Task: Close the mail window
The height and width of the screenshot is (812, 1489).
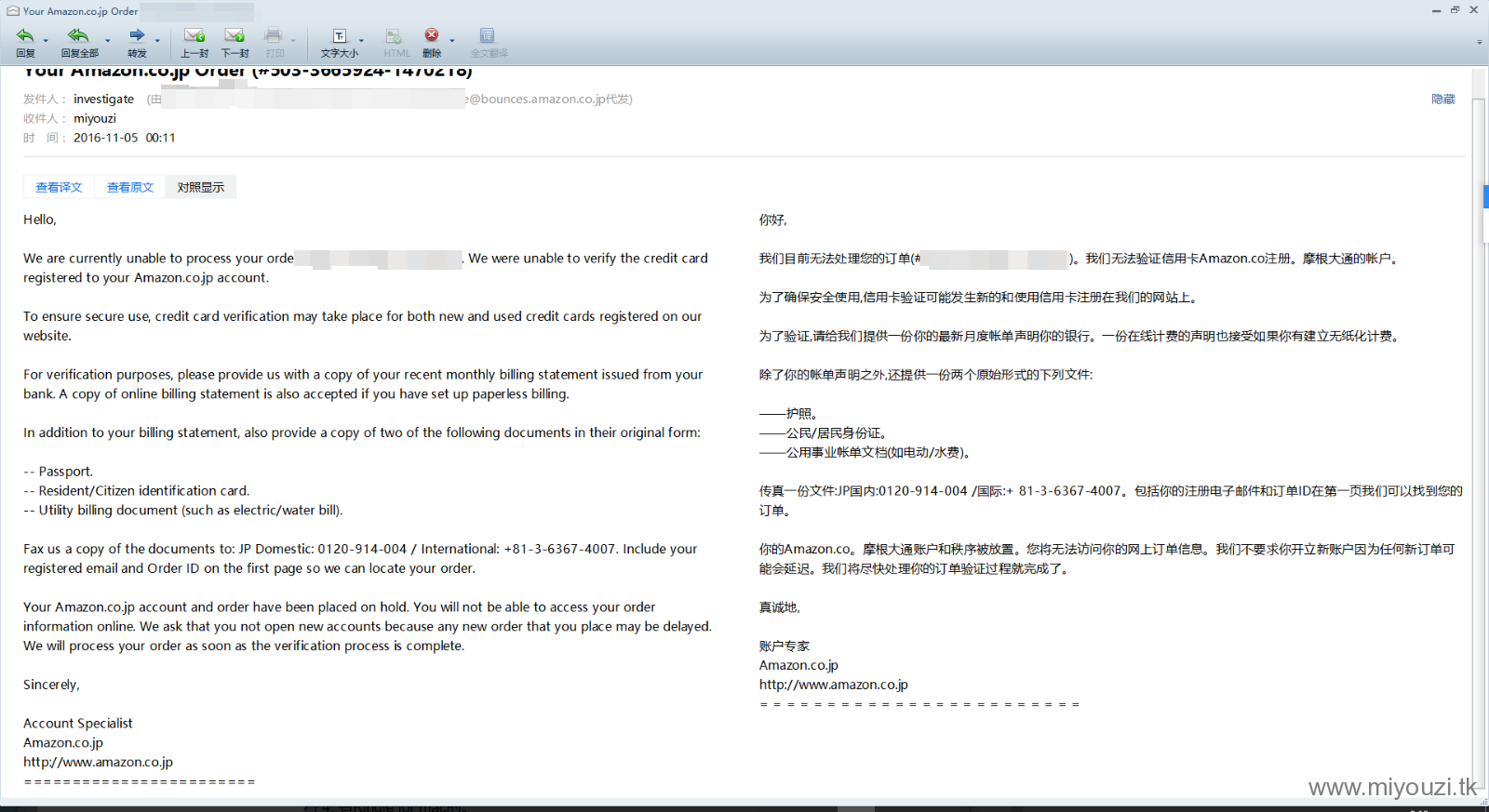Action: [1474, 10]
